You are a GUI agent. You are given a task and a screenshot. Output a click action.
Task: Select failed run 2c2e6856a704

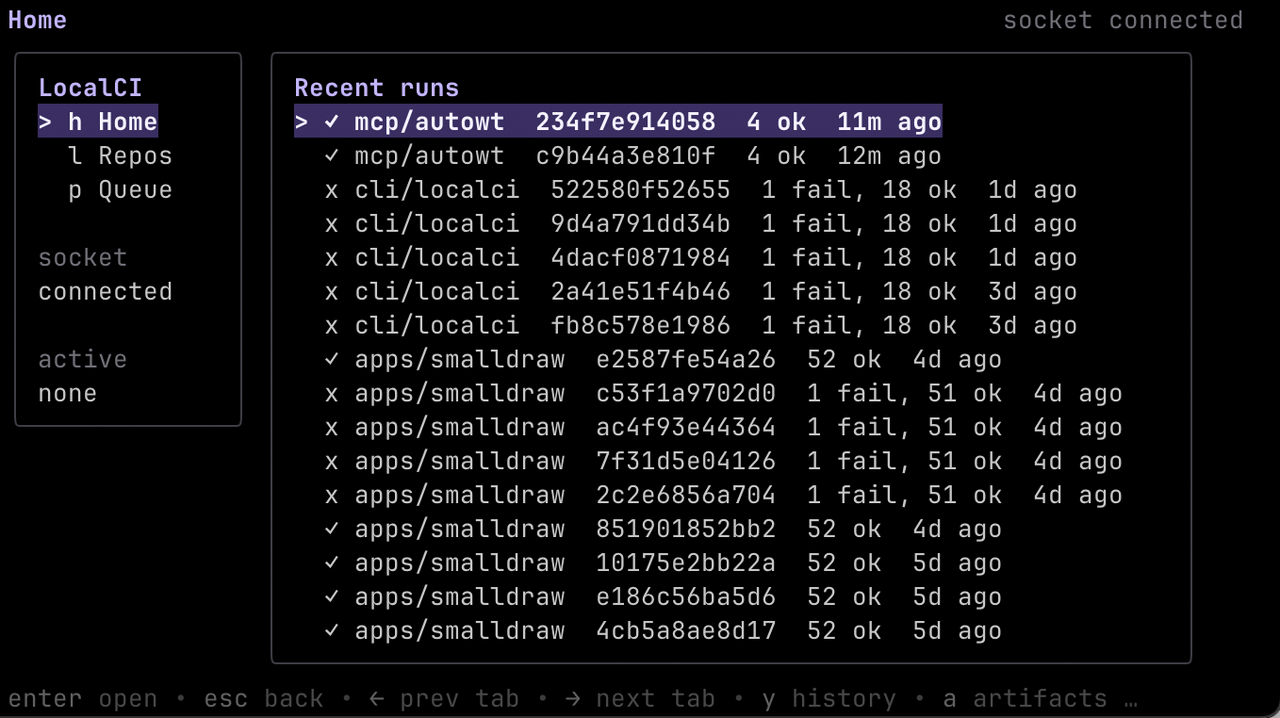coord(723,496)
